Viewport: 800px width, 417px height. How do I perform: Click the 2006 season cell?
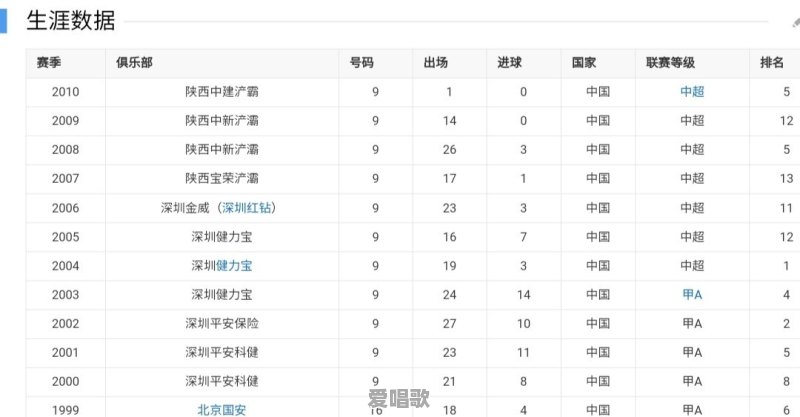[x=65, y=208]
